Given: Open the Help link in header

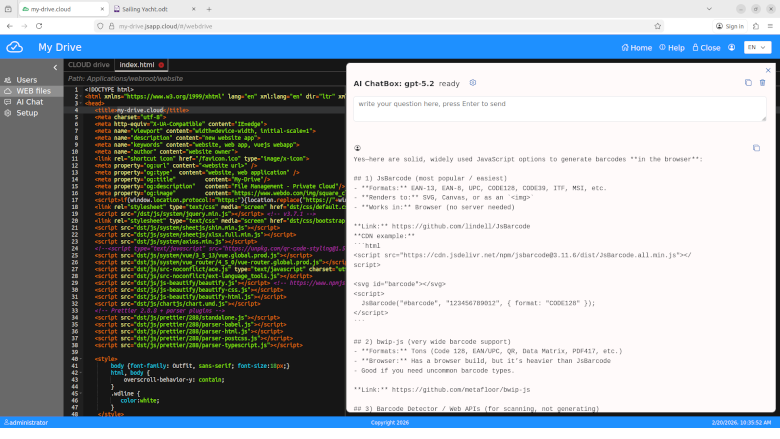Looking at the screenshot, I should (671, 47).
